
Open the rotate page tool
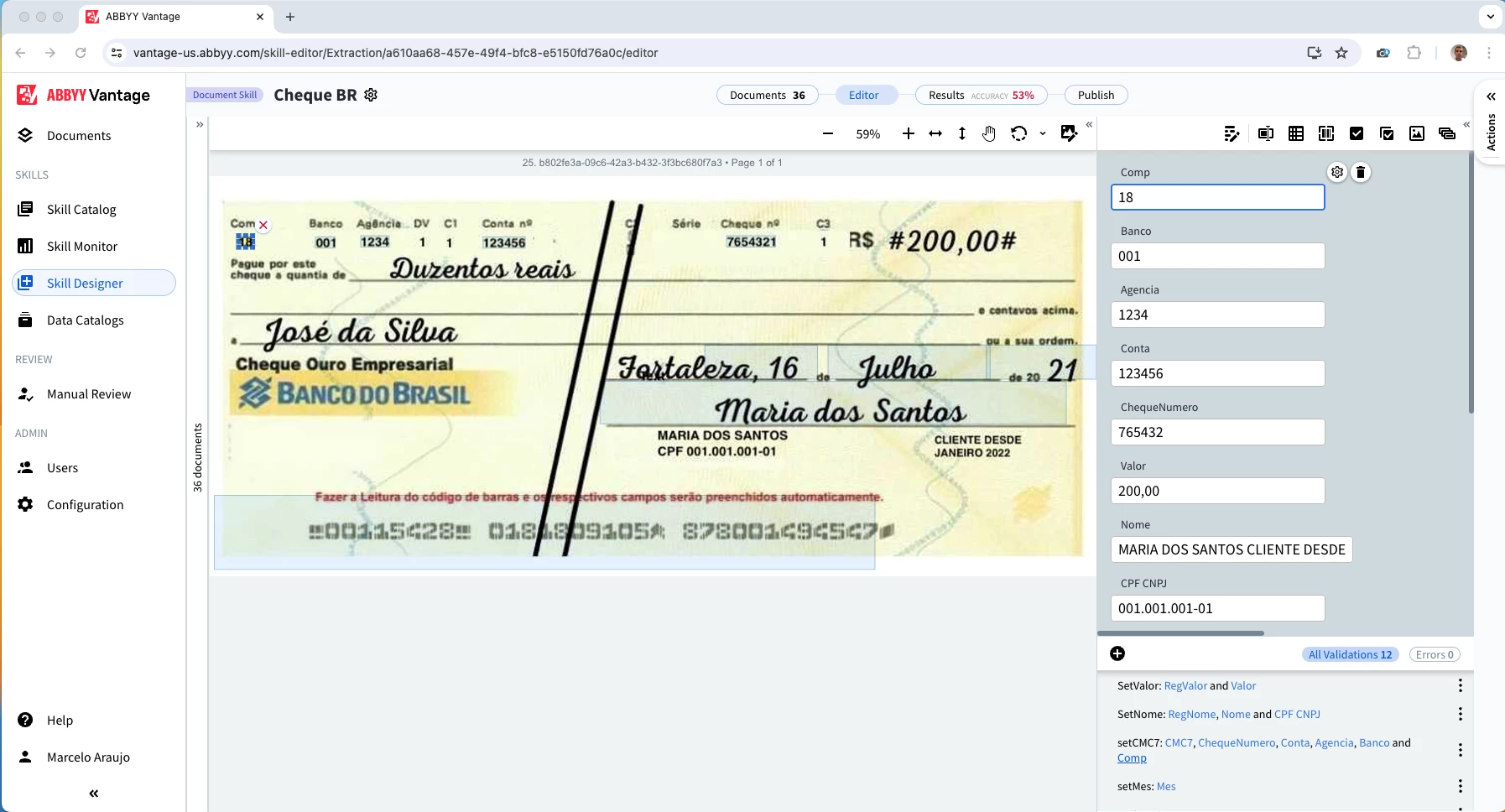pyautogui.click(x=1020, y=134)
